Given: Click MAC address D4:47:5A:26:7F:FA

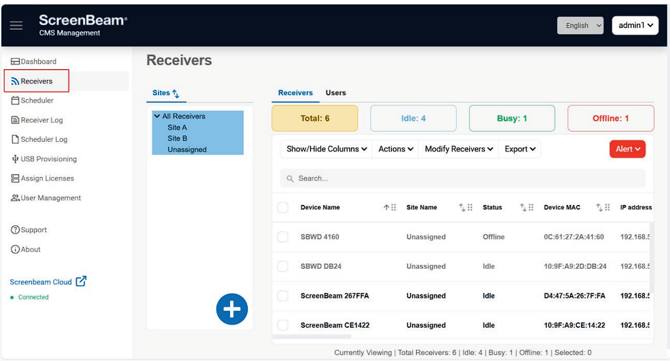Looking at the screenshot, I should 574,296.
